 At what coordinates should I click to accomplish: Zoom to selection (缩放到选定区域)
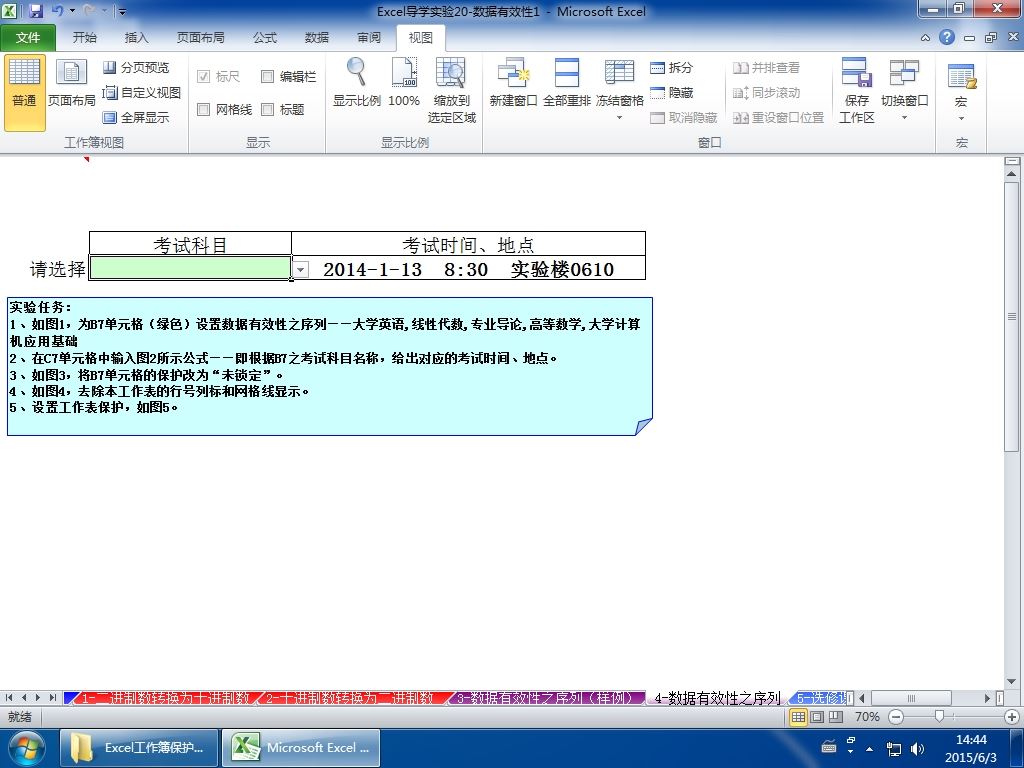pyautogui.click(x=451, y=91)
